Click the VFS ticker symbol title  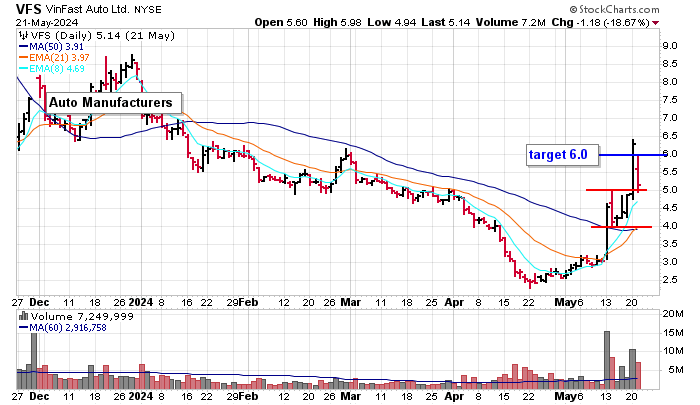[29, 9]
